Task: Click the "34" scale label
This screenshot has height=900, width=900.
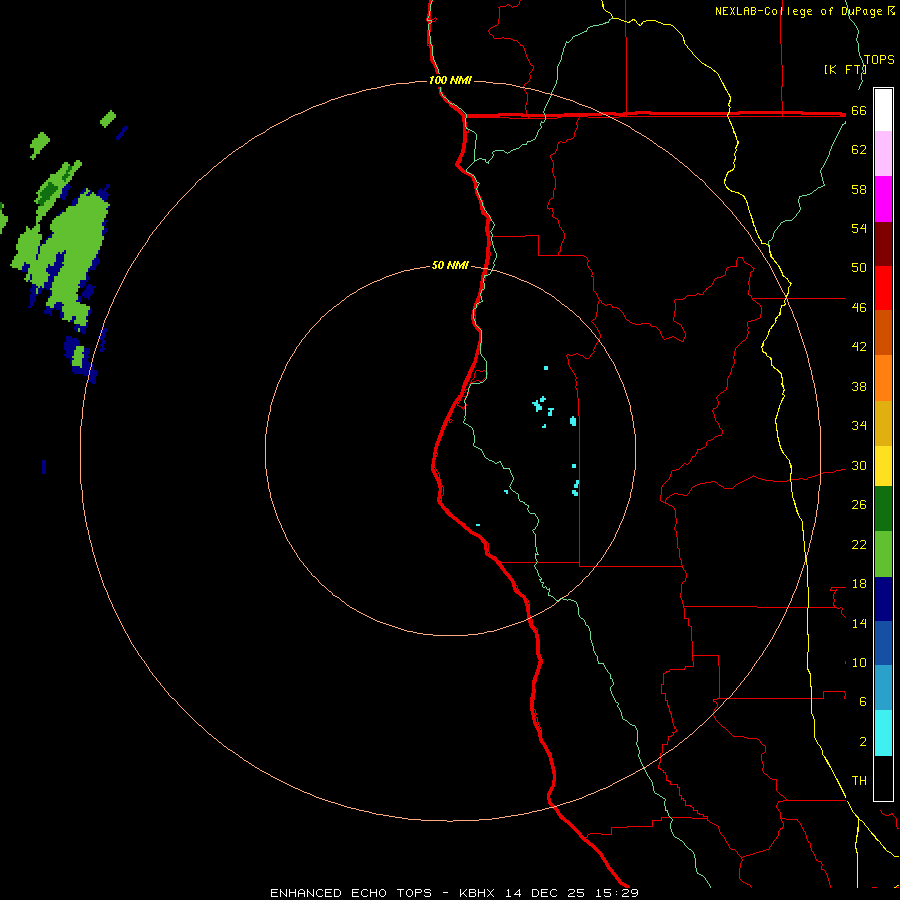Action: (x=859, y=426)
